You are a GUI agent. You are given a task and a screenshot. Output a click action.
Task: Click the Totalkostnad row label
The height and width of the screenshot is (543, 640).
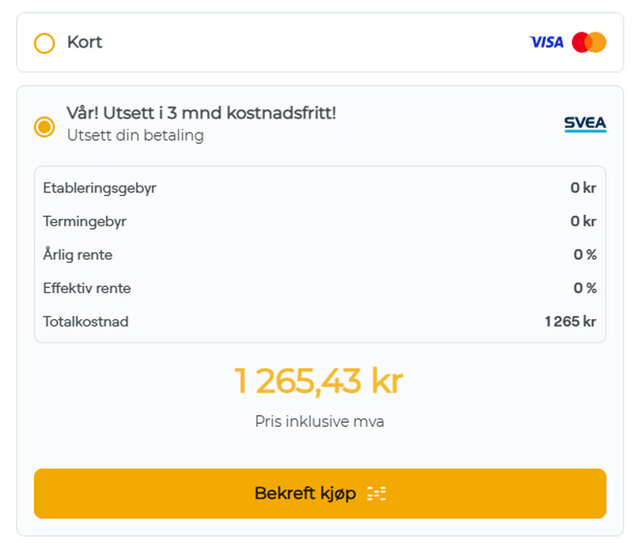click(86, 322)
